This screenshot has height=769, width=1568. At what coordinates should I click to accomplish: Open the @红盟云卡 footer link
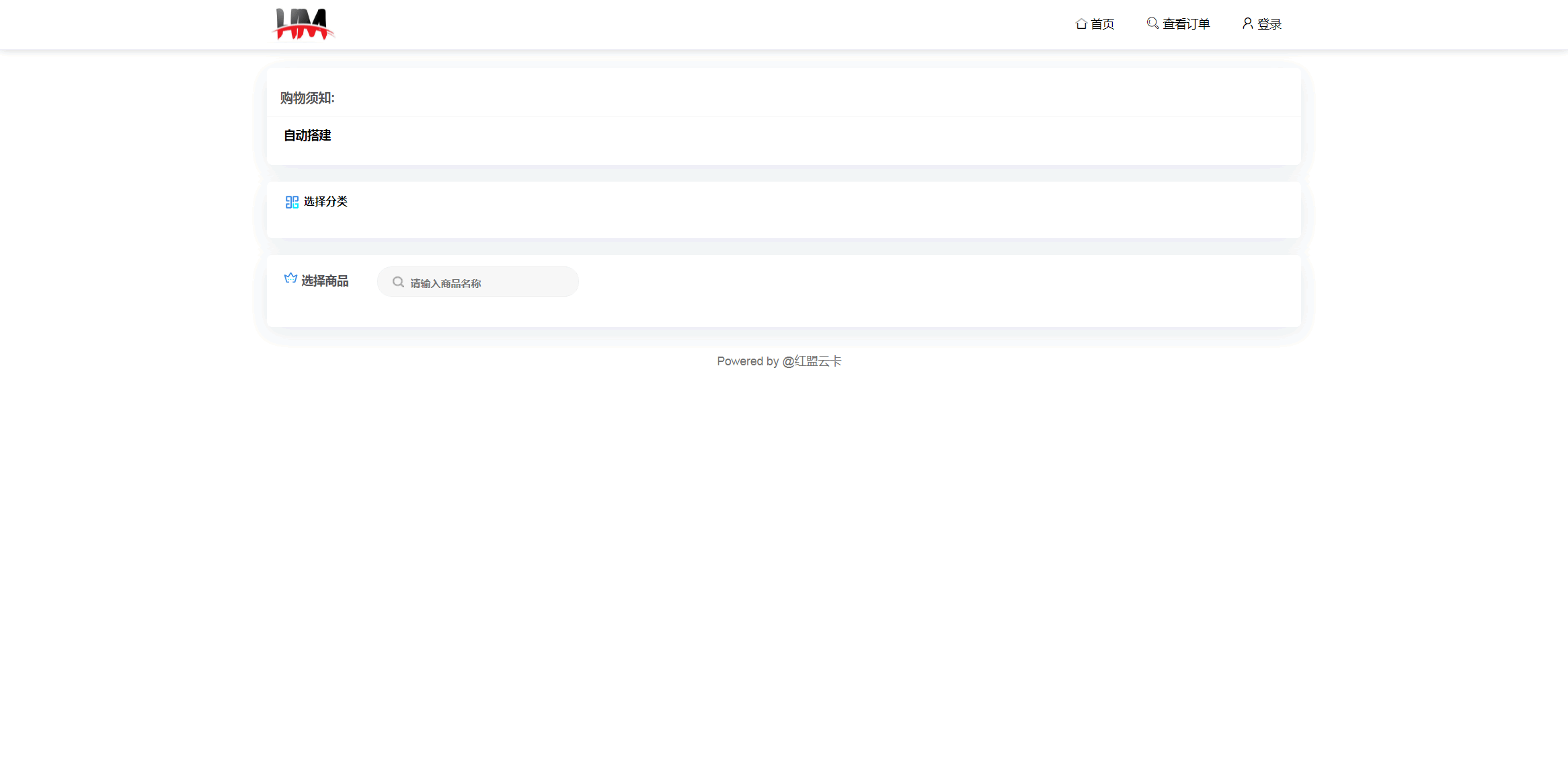[812, 361]
